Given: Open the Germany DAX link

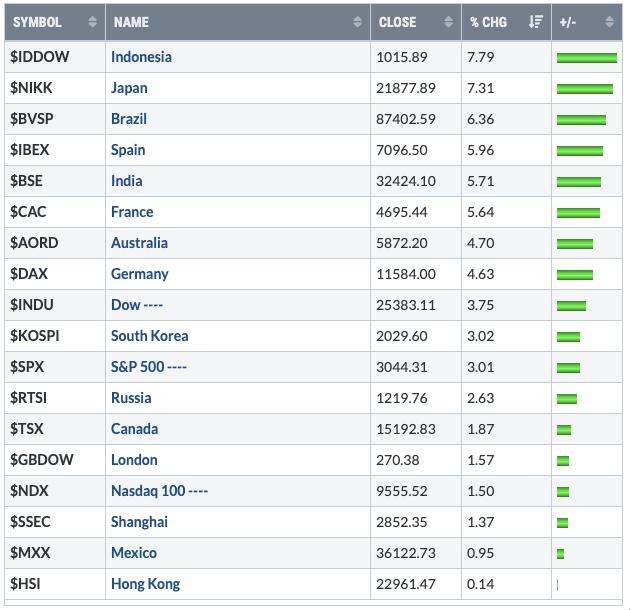Looking at the screenshot, I should tap(139, 274).
